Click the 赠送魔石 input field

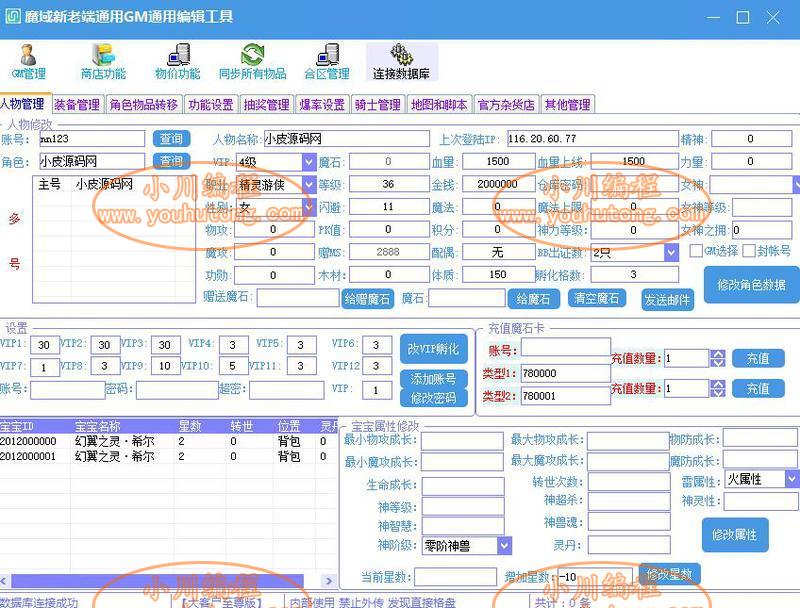pyautogui.click(x=298, y=297)
